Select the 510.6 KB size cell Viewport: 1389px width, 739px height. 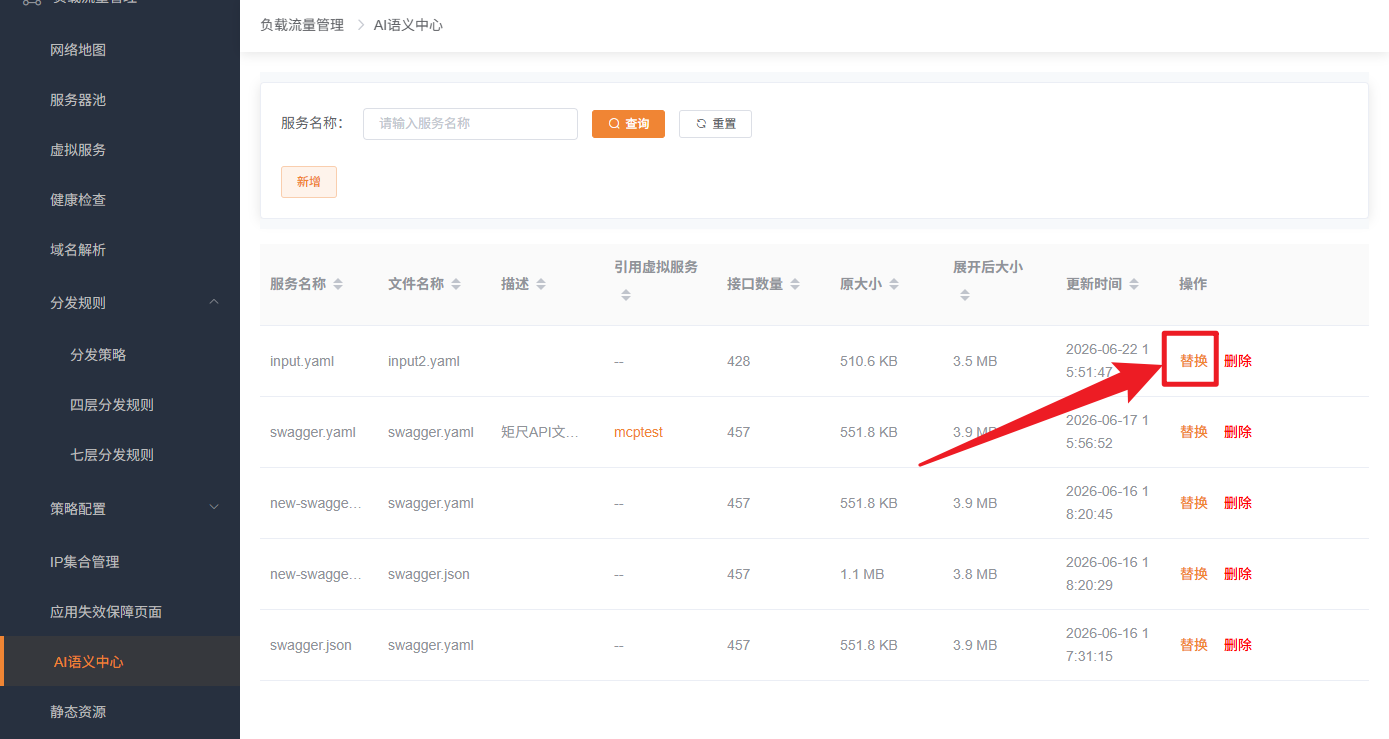869,361
